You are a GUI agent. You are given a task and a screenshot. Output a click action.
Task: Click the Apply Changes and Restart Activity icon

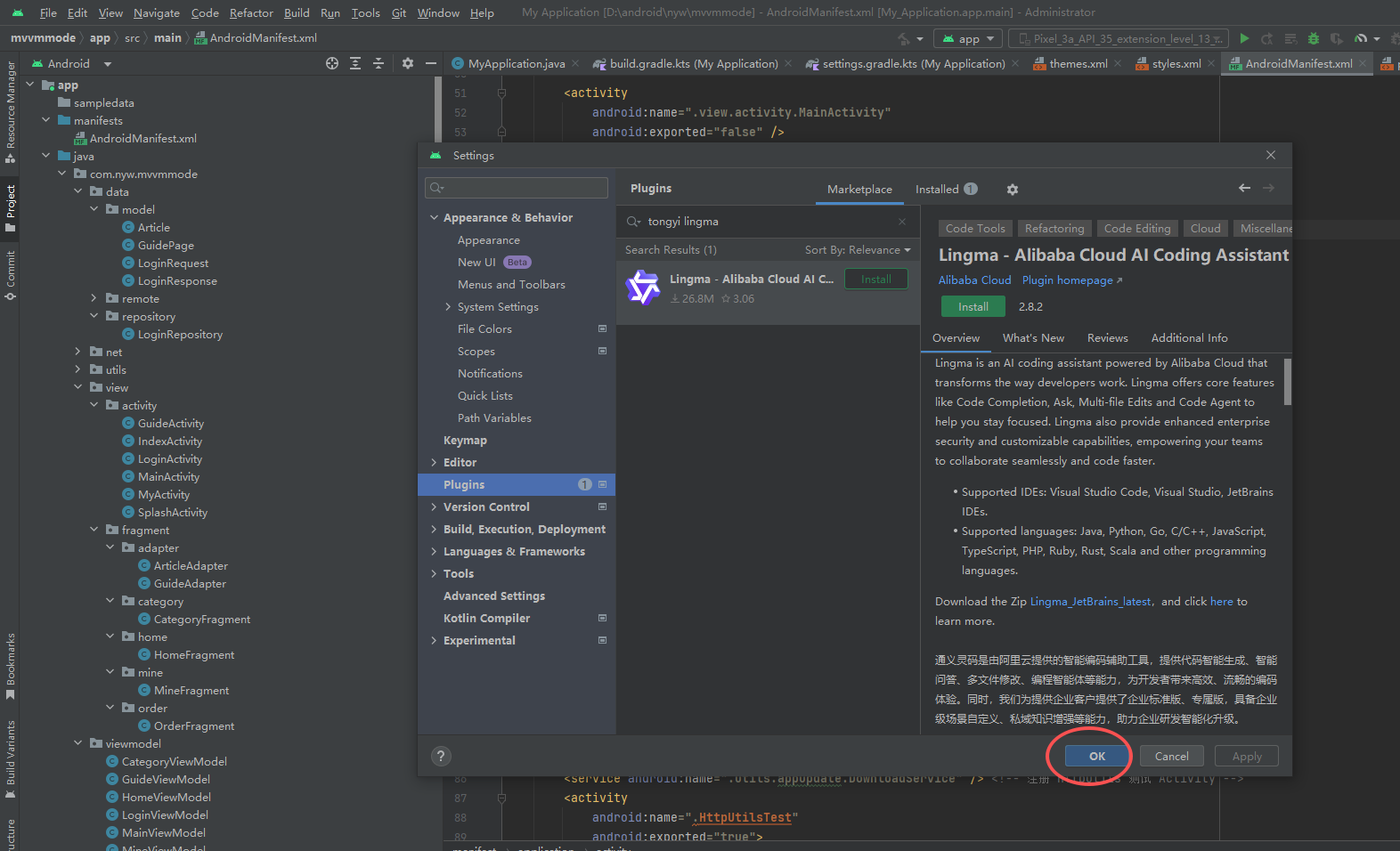[1267, 38]
